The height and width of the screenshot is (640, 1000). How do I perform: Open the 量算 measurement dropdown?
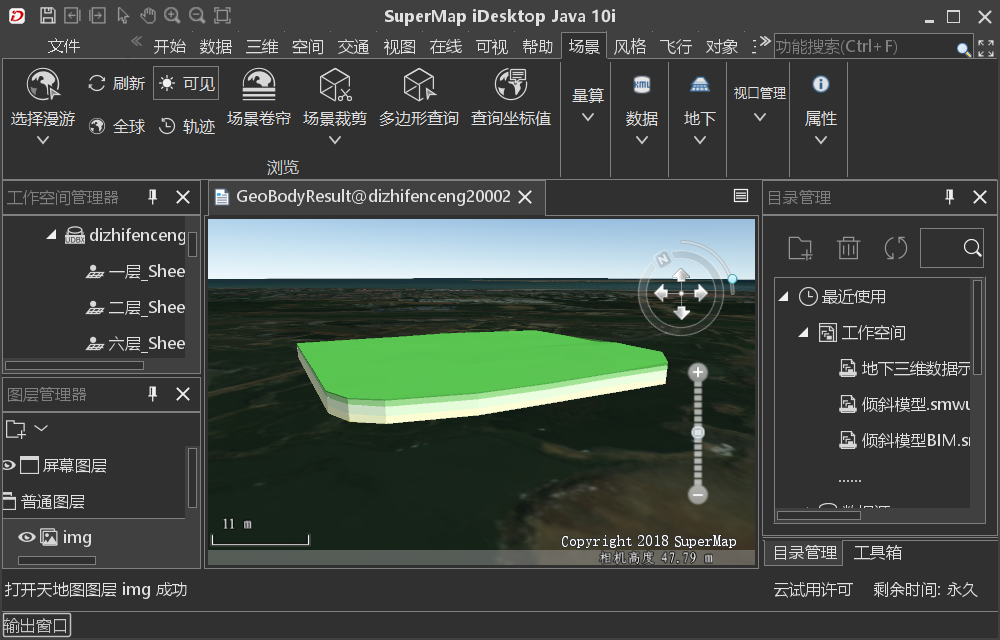point(588,117)
